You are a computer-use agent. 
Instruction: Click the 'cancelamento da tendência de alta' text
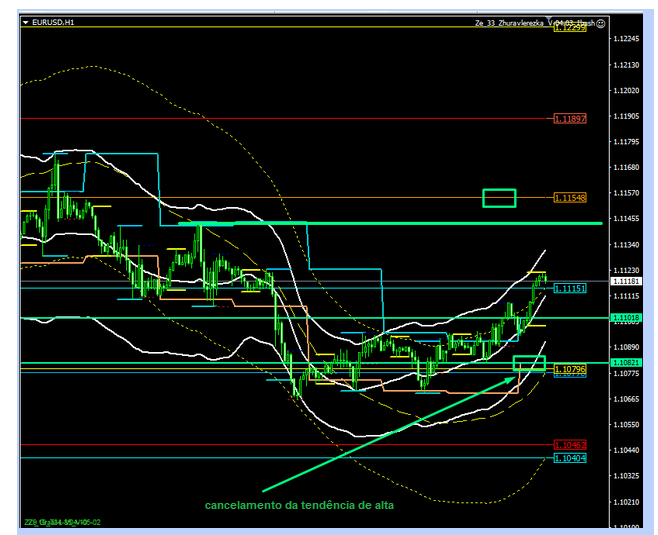click(299, 506)
